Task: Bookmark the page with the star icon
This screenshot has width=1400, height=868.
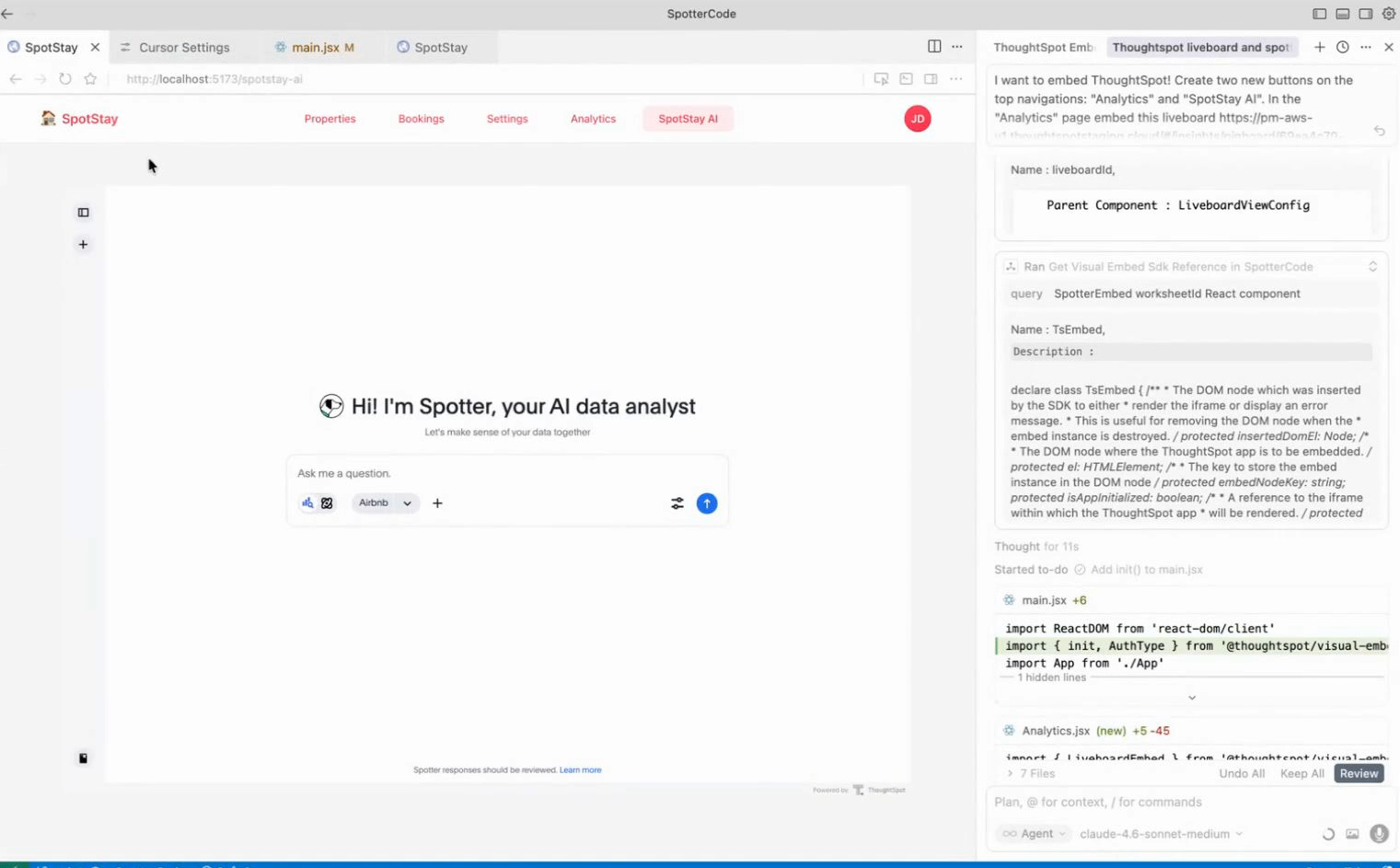Action: pyautogui.click(x=90, y=79)
